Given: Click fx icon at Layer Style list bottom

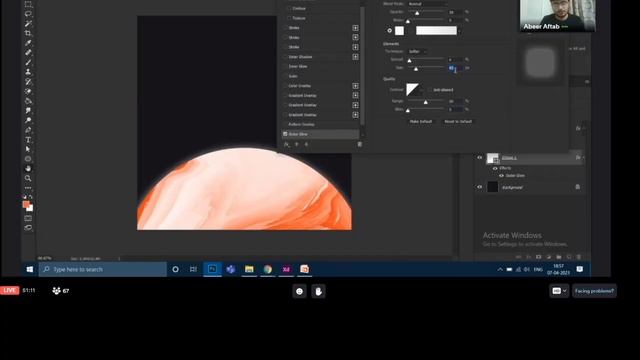Looking at the screenshot, I should [287, 144].
